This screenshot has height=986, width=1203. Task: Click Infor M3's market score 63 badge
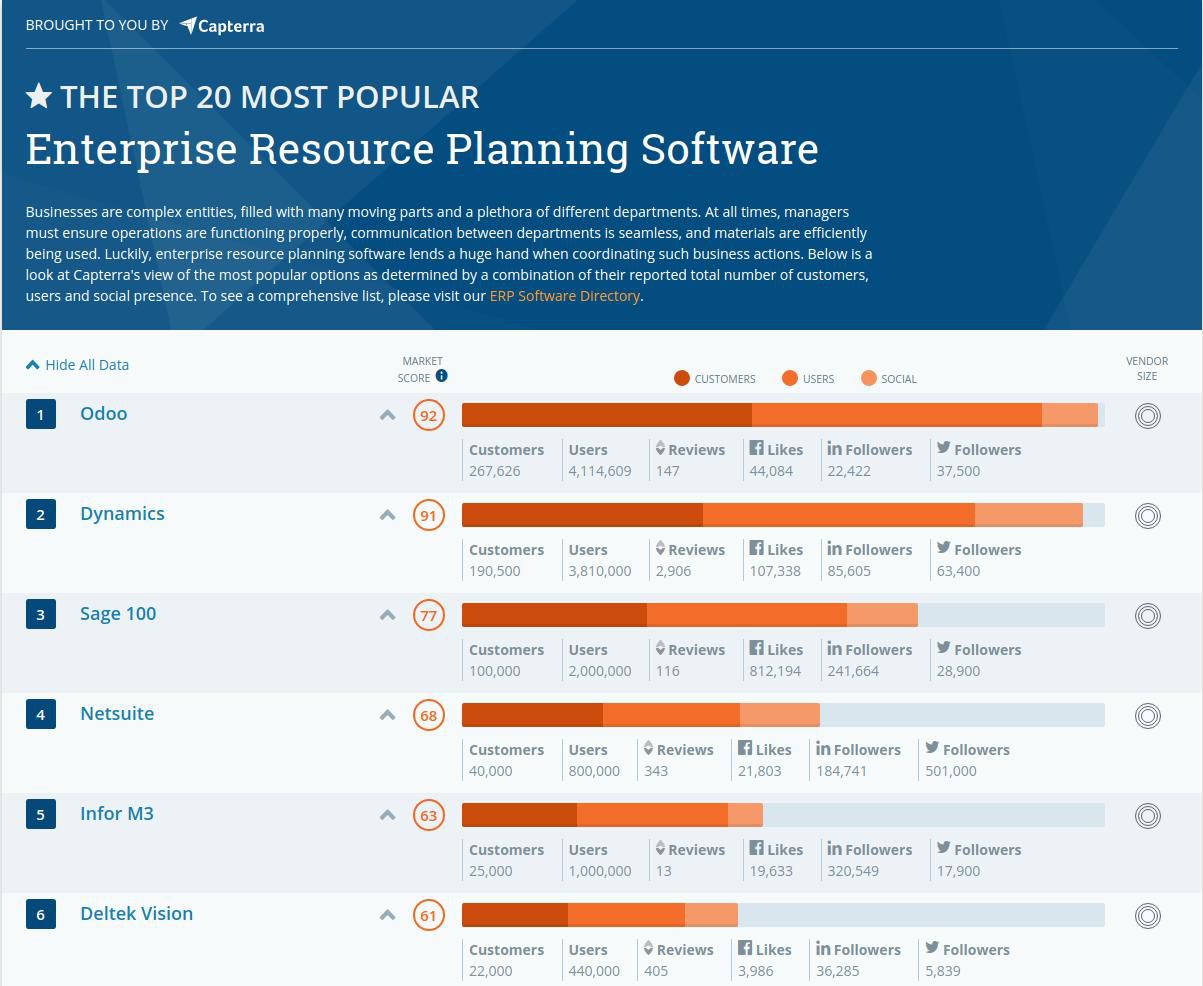(x=429, y=815)
